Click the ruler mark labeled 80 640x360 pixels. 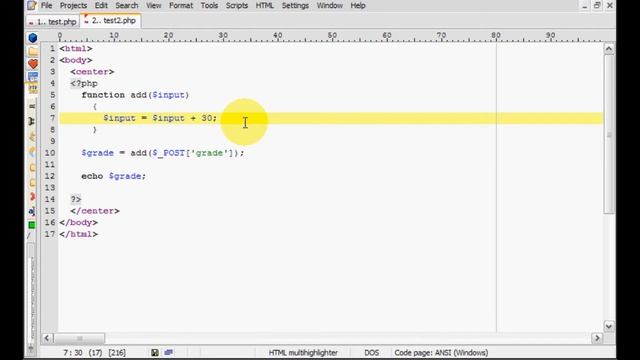496,36
